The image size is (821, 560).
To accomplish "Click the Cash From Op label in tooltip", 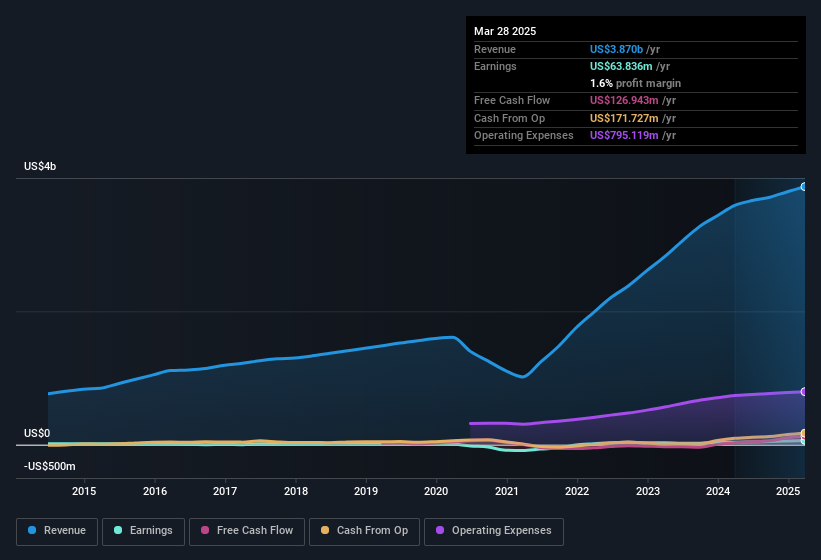I will (509, 118).
